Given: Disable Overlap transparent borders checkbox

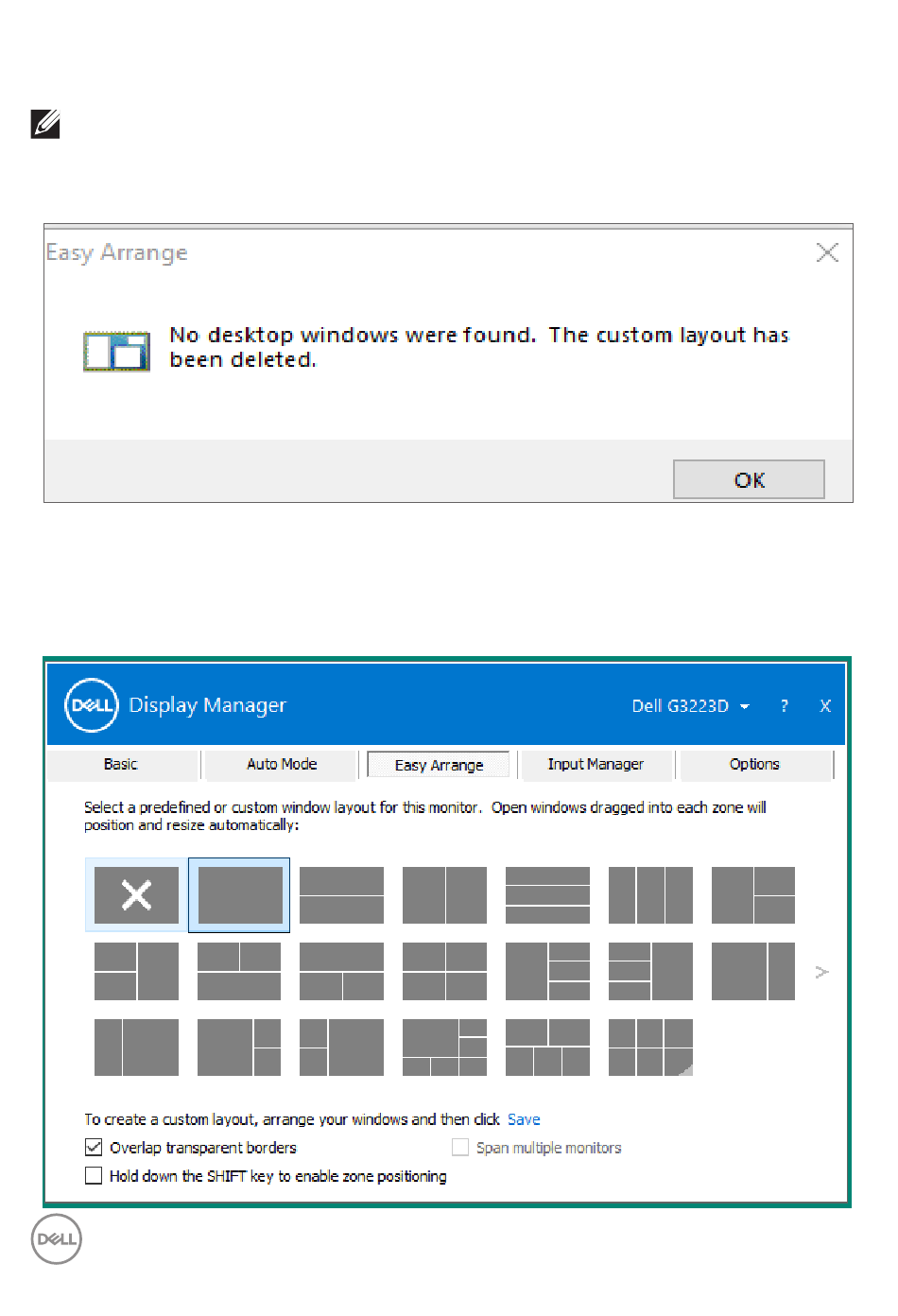Looking at the screenshot, I should pos(94,1147).
